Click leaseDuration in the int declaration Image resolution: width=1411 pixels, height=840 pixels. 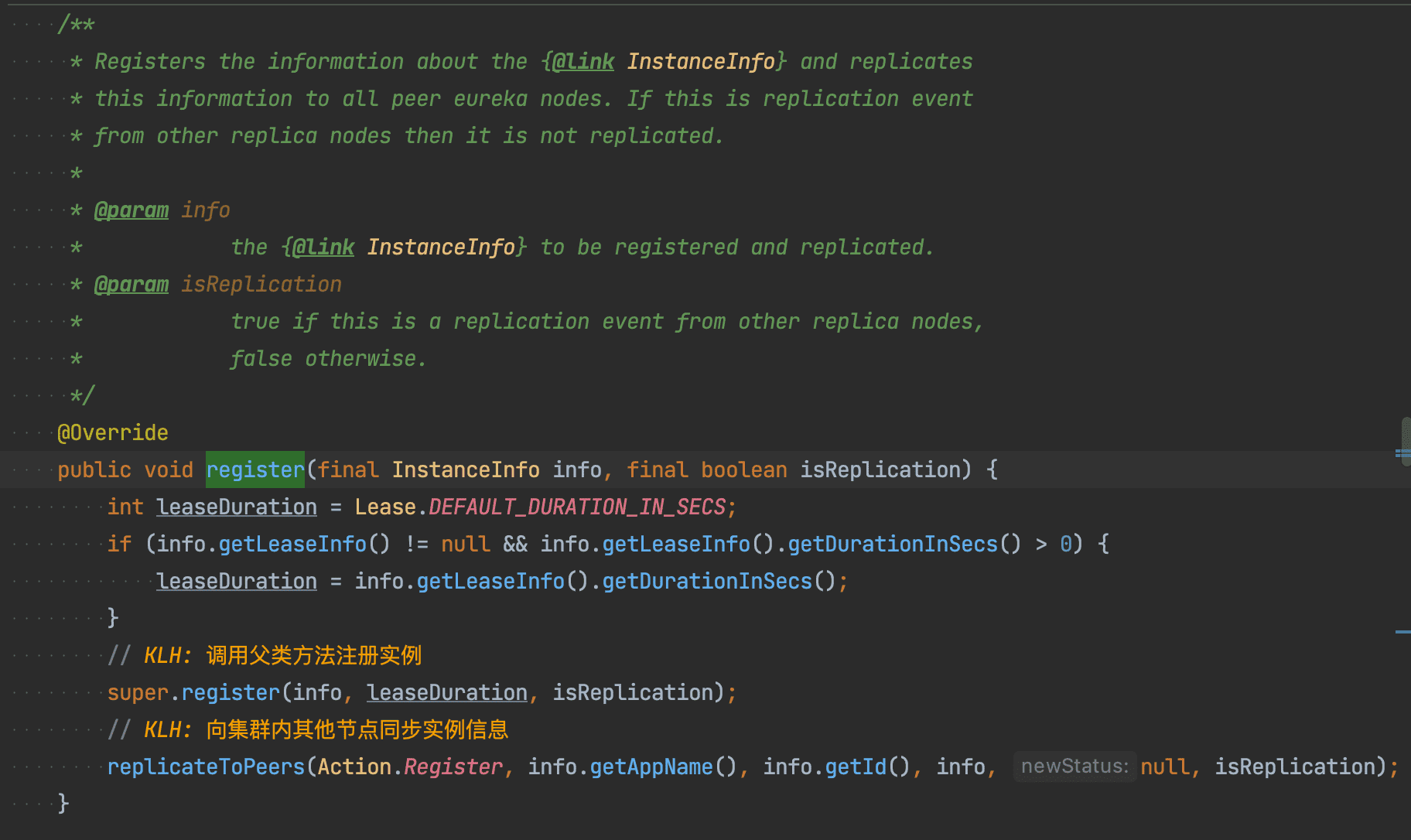click(237, 507)
